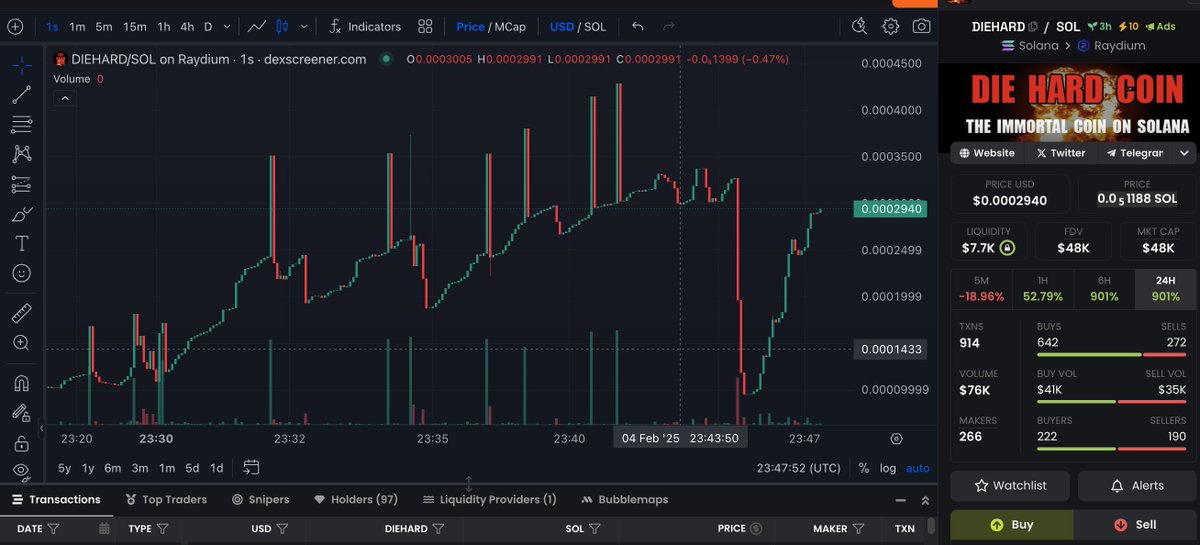1200x545 pixels.
Task: Open the Indicators dialog
Action: 365,27
